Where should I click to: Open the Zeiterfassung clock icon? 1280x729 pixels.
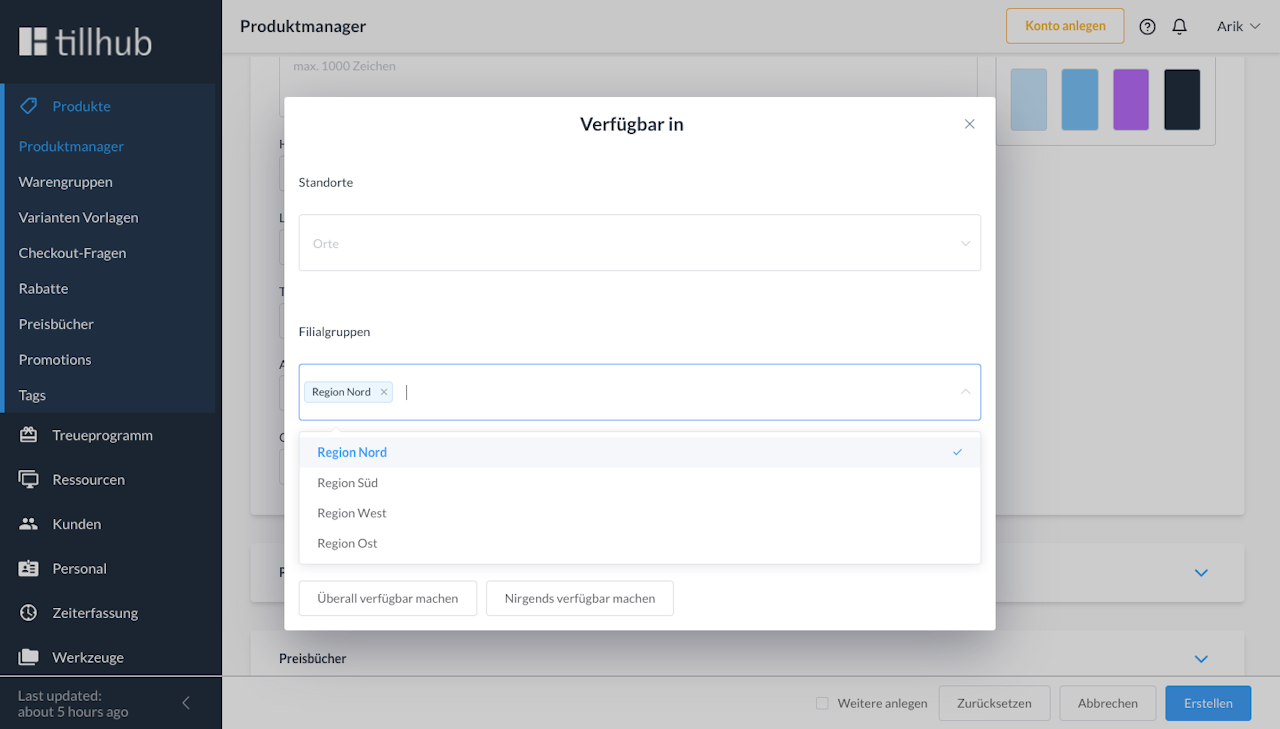click(x=28, y=612)
